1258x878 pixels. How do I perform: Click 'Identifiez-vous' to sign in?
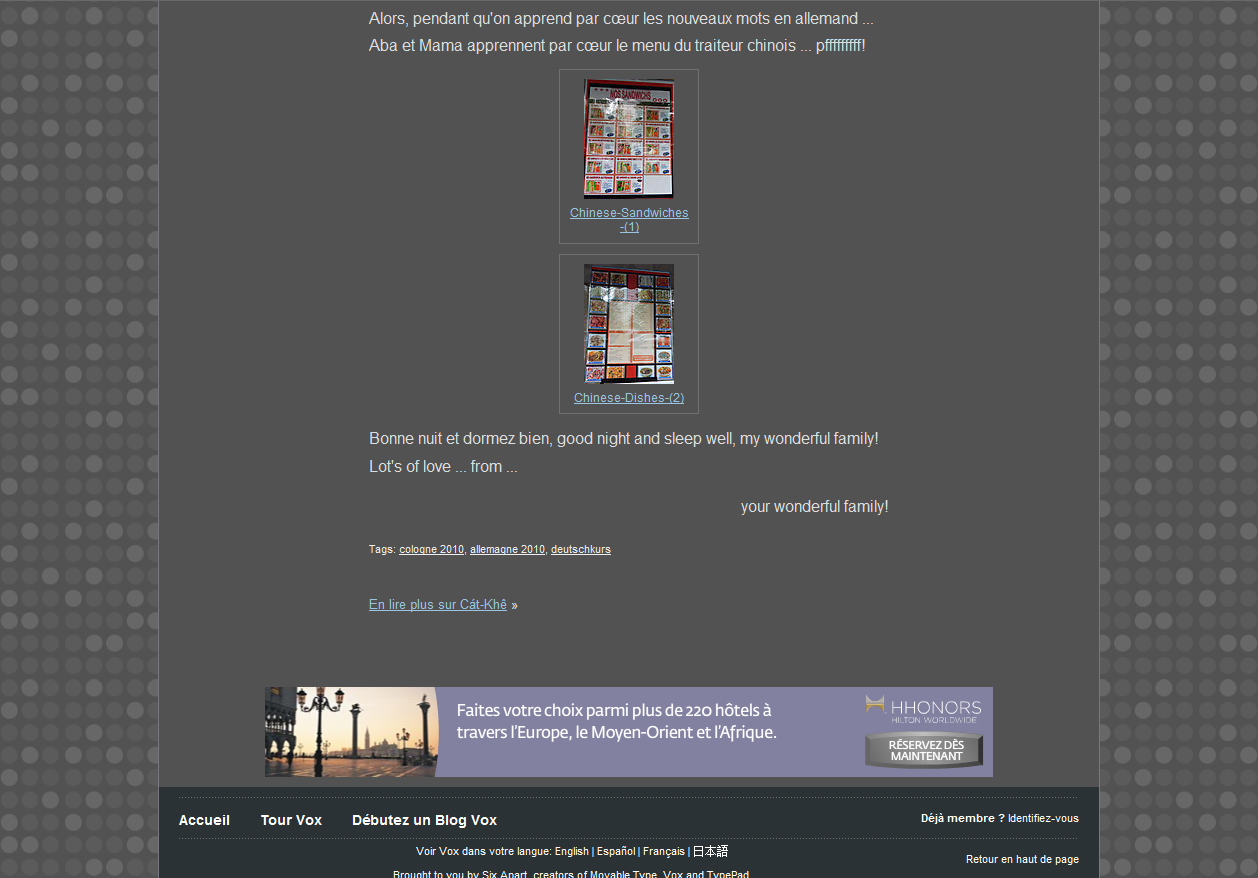1043,819
